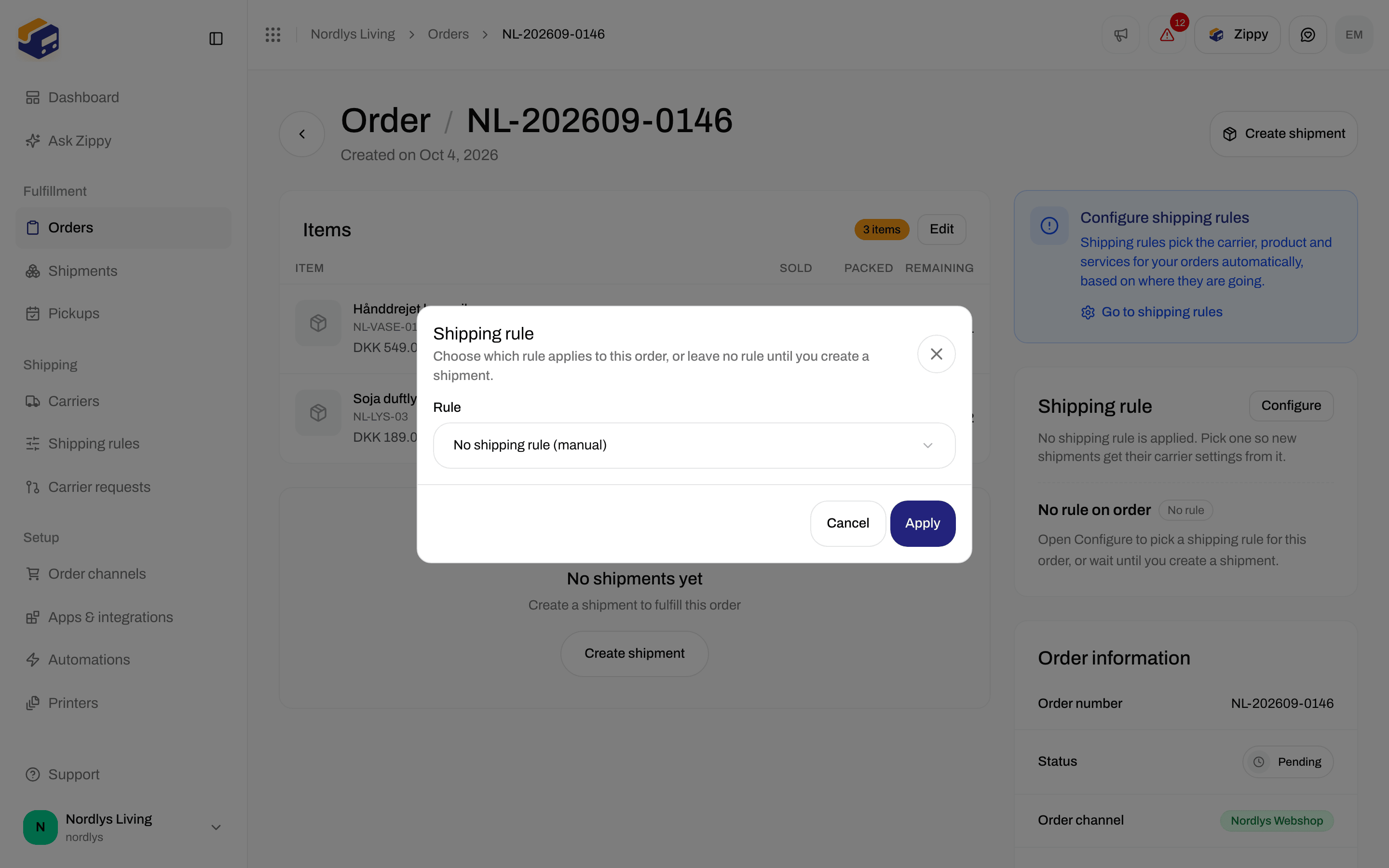Click Configure in Shipping rule card
The image size is (1389, 868).
click(1291, 406)
